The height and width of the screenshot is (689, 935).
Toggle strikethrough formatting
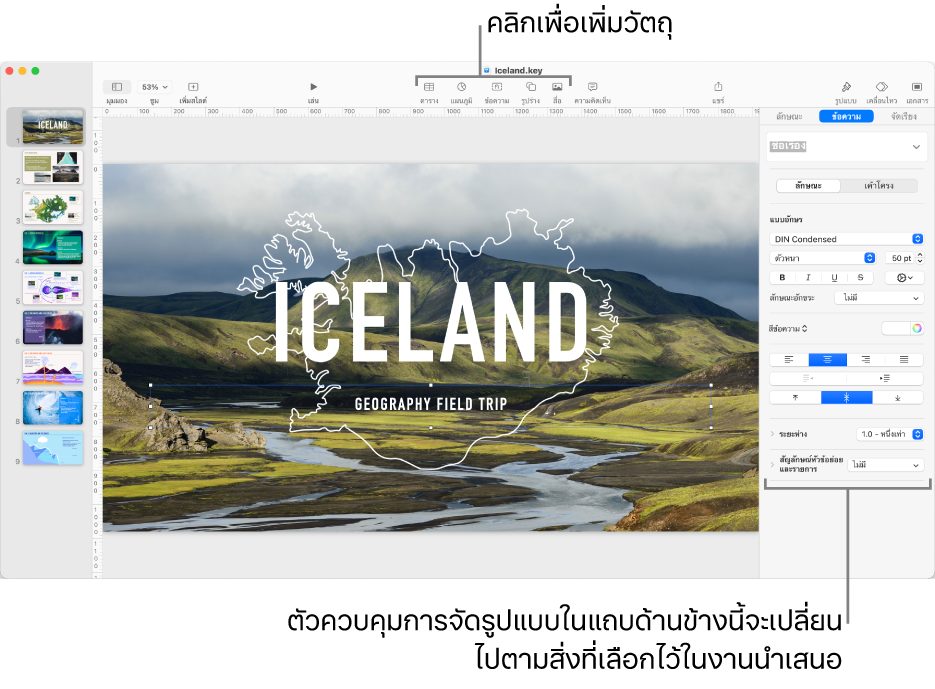pos(860,277)
